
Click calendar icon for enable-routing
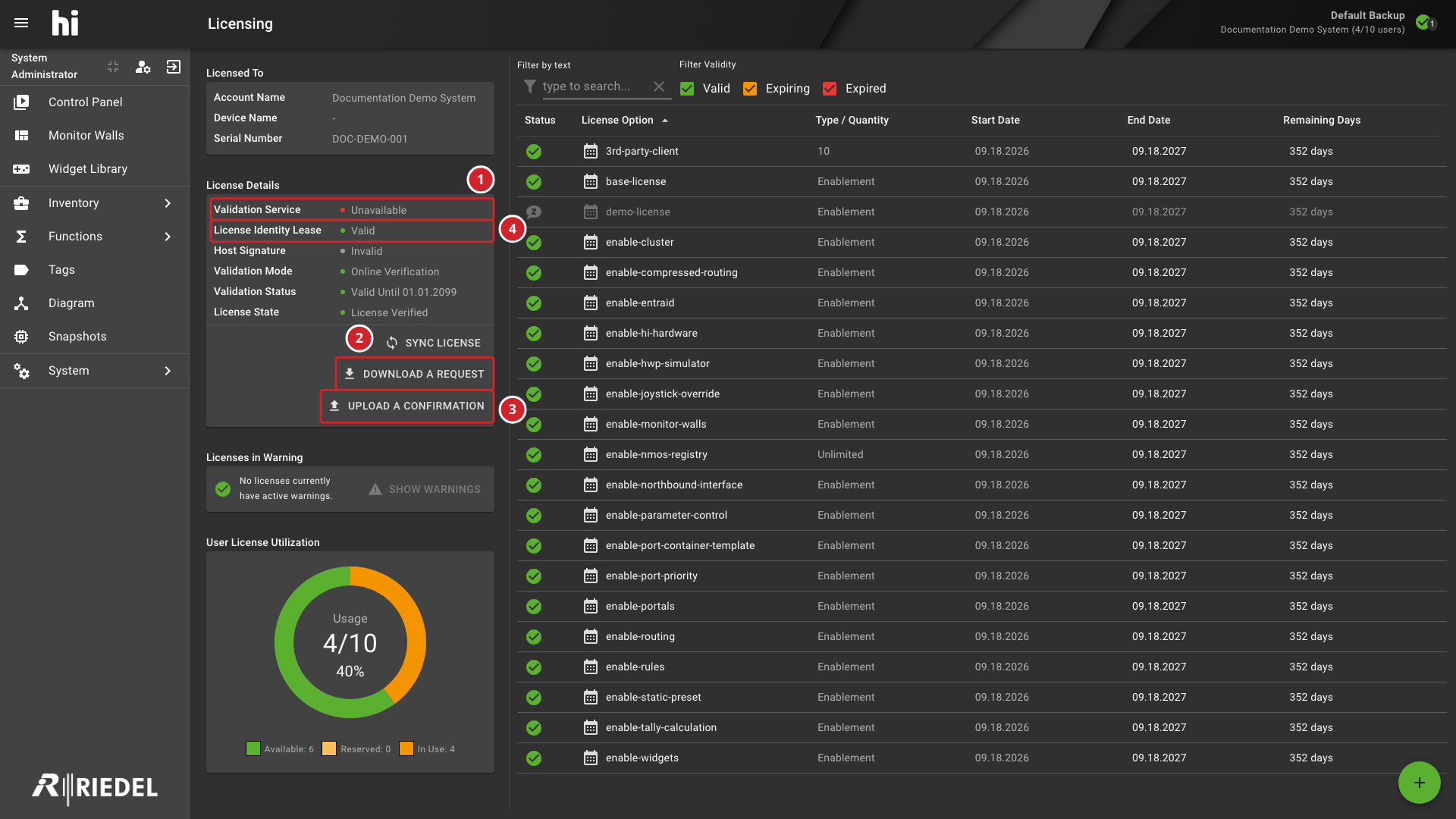click(591, 636)
